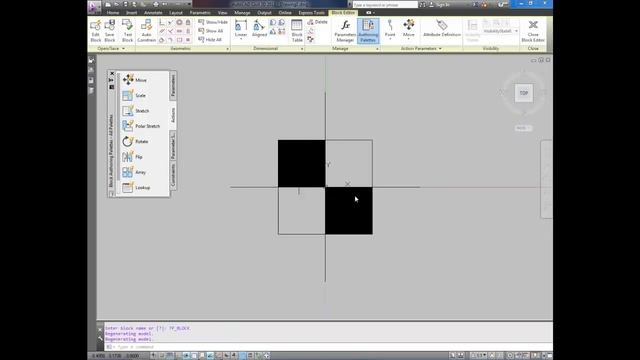Click Show All constraints

coord(211,31)
